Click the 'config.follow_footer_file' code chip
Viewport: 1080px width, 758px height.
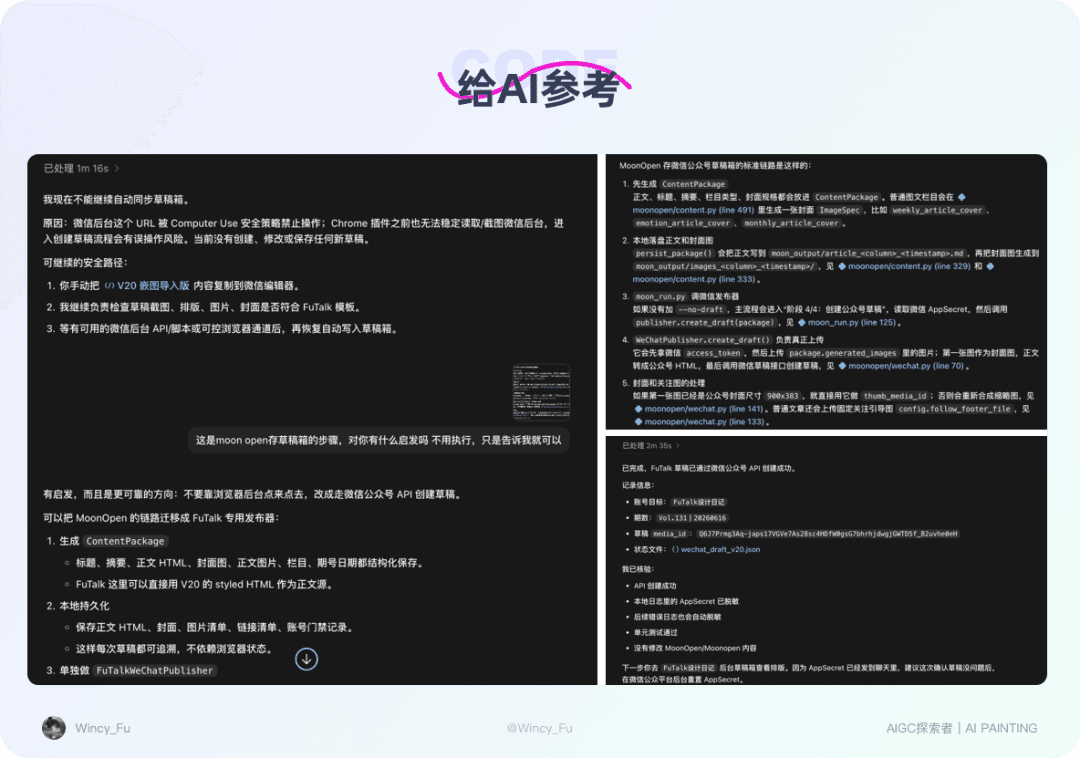(954, 409)
